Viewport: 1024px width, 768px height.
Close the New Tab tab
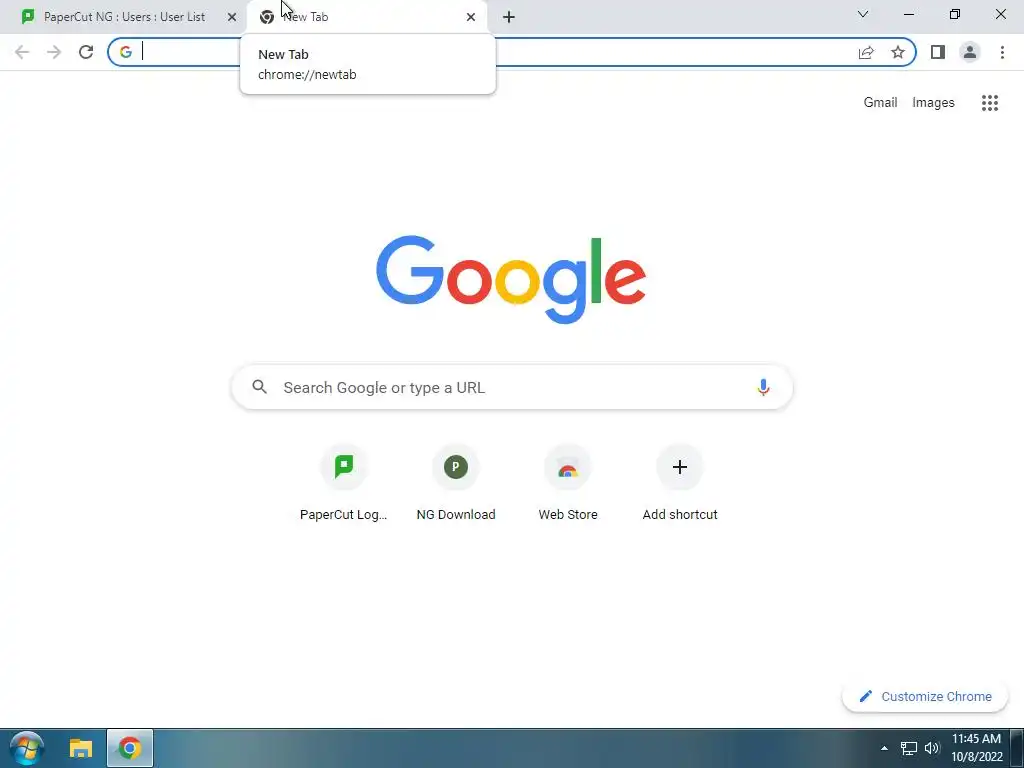tap(471, 17)
